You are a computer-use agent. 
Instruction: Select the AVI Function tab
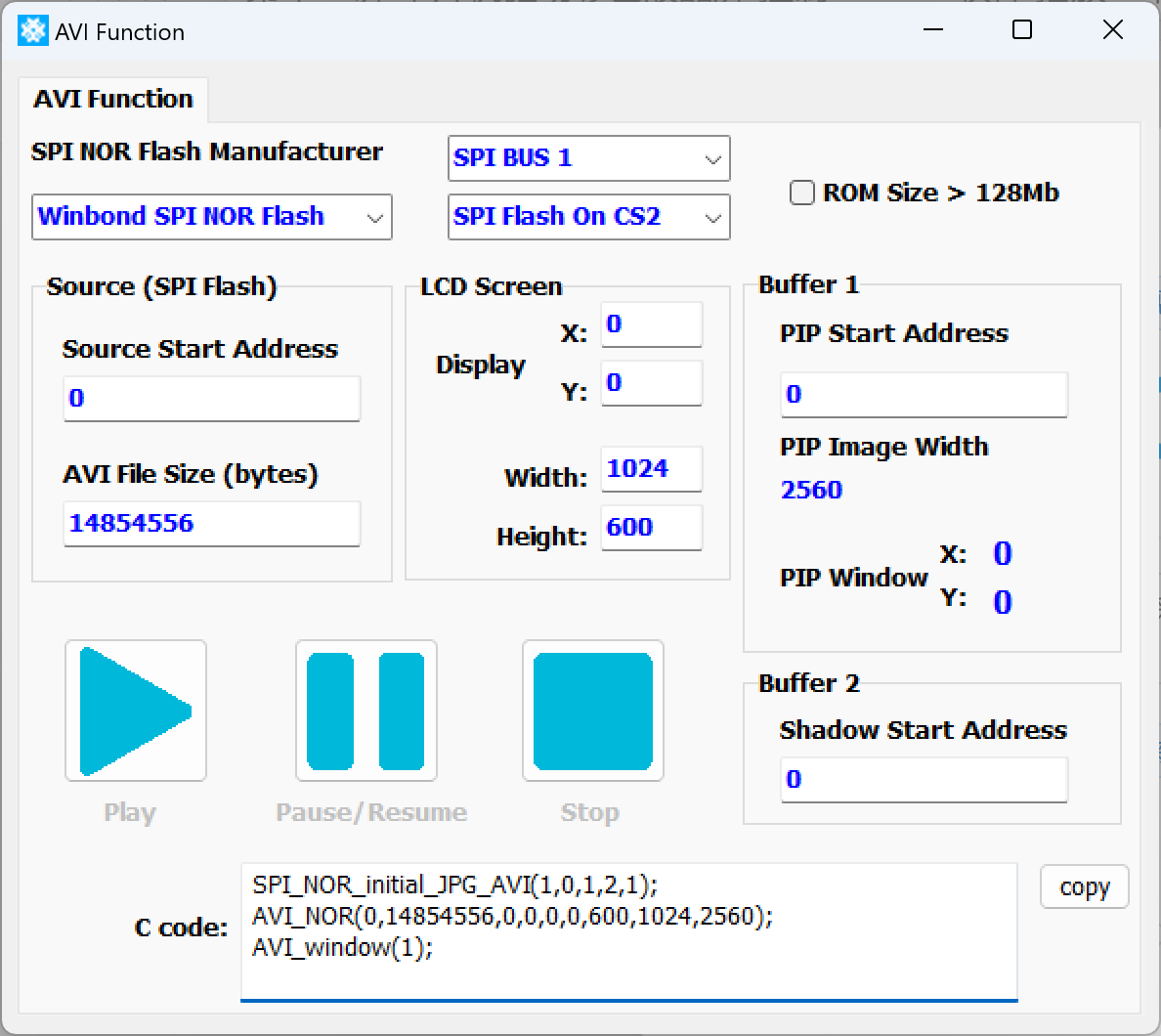(113, 100)
